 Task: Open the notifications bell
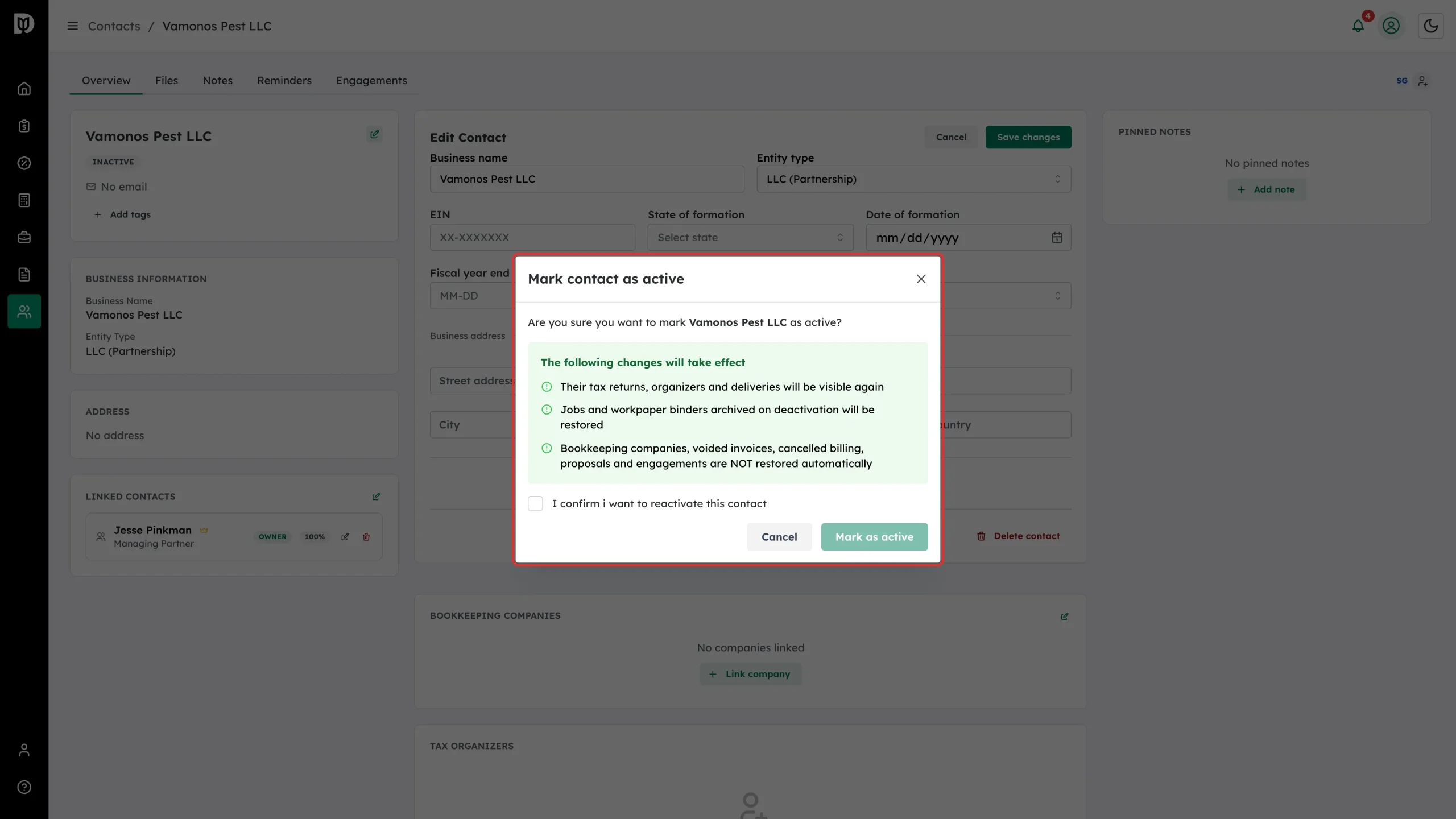click(x=1358, y=26)
